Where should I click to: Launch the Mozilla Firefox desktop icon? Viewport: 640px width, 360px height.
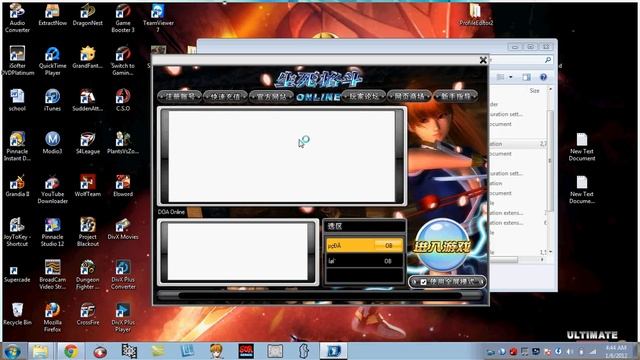pyautogui.click(x=52, y=317)
